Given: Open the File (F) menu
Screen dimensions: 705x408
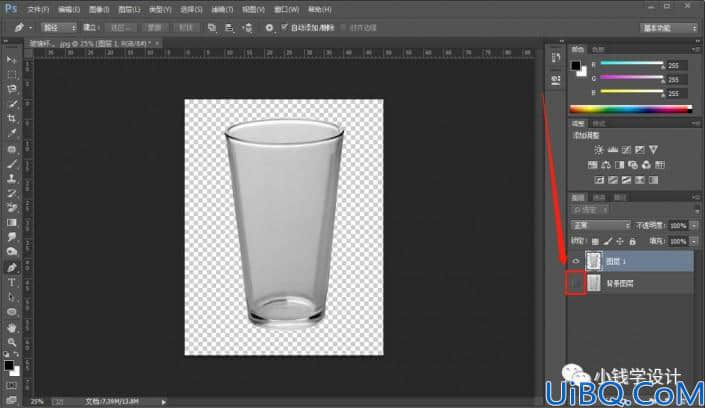Looking at the screenshot, I should point(38,9).
